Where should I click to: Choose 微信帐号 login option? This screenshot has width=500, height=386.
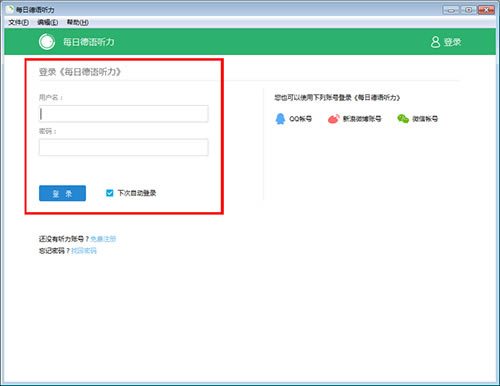click(425, 119)
